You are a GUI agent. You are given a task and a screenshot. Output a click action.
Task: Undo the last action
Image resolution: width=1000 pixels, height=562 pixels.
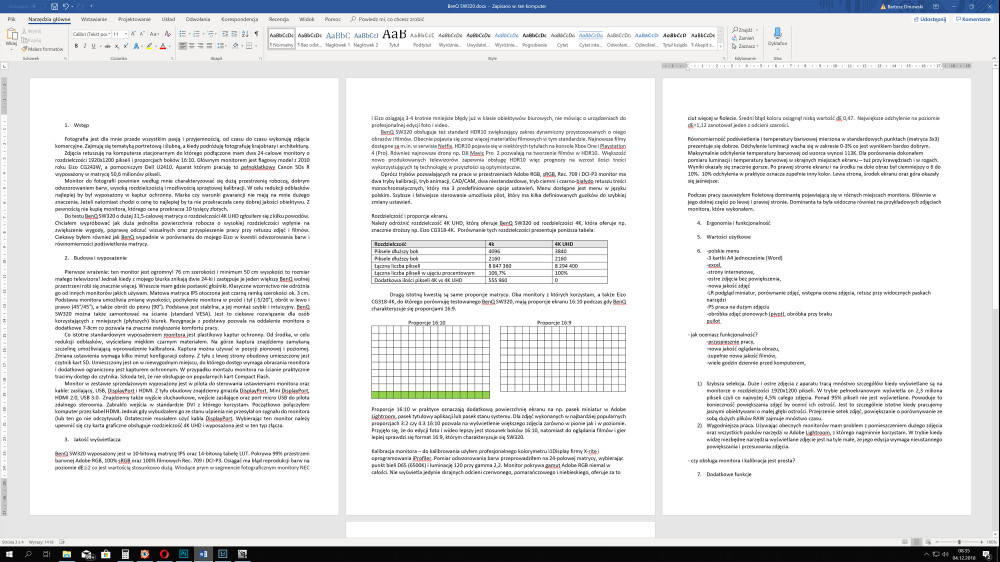coord(64,6)
